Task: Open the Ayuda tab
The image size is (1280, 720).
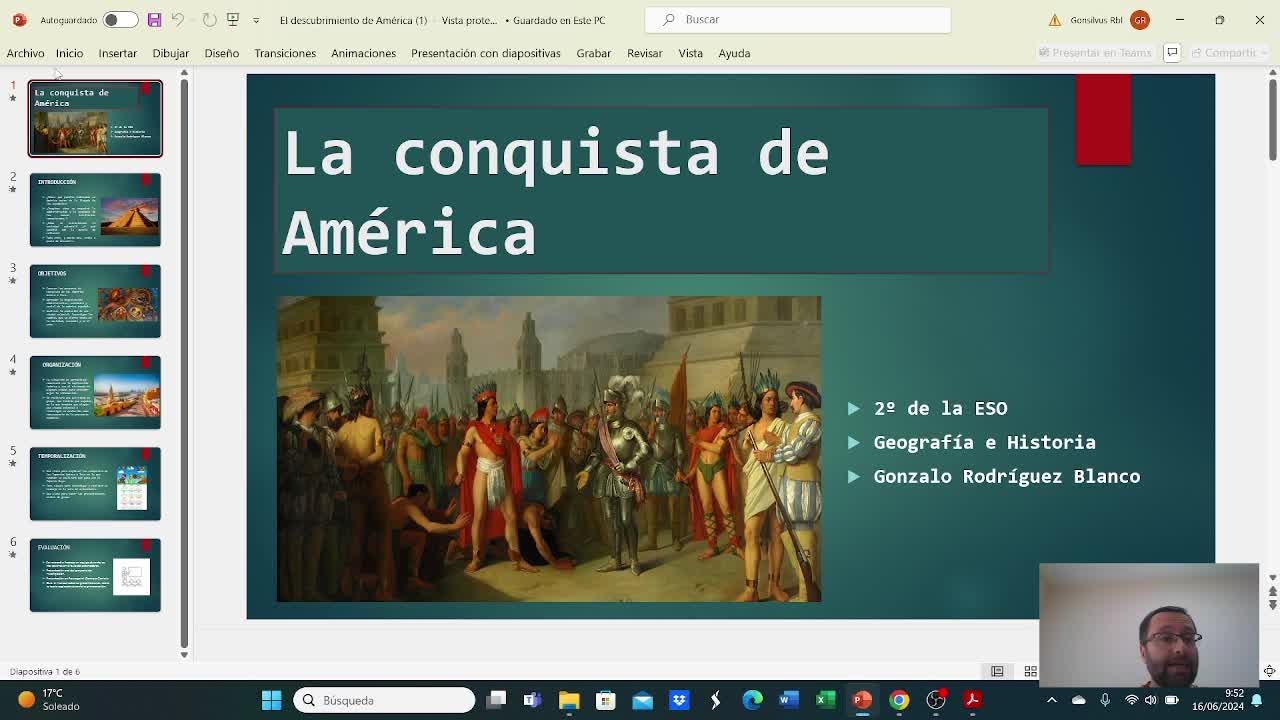Action: (x=734, y=53)
